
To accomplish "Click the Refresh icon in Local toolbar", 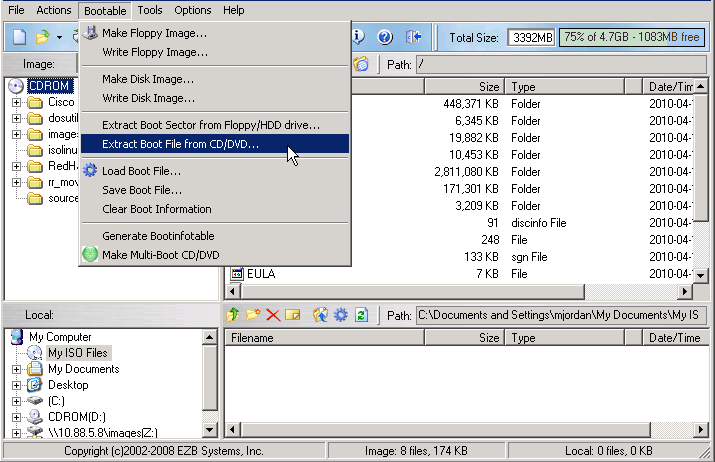I will (362, 315).
